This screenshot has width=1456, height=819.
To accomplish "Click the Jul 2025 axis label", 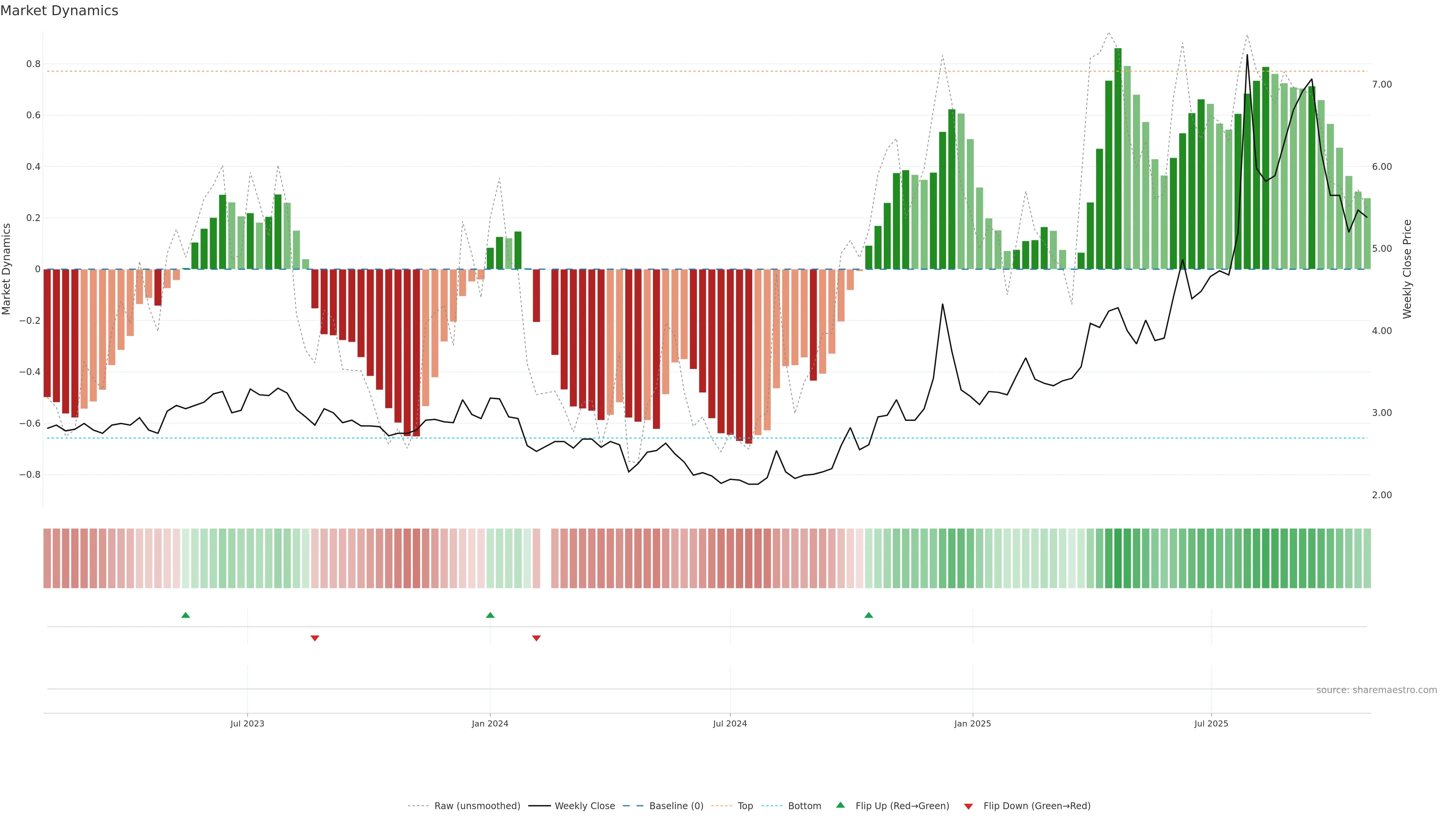I will pyautogui.click(x=1211, y=723).
